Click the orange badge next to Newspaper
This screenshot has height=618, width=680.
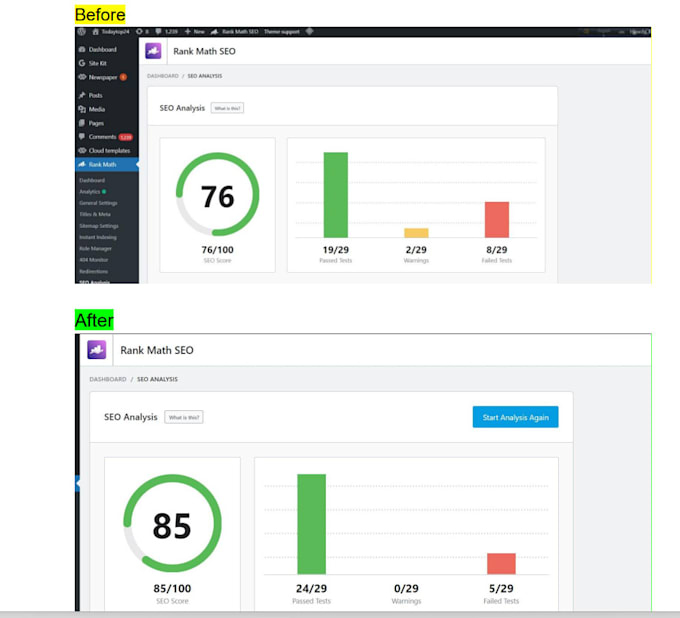click(123, 77)
